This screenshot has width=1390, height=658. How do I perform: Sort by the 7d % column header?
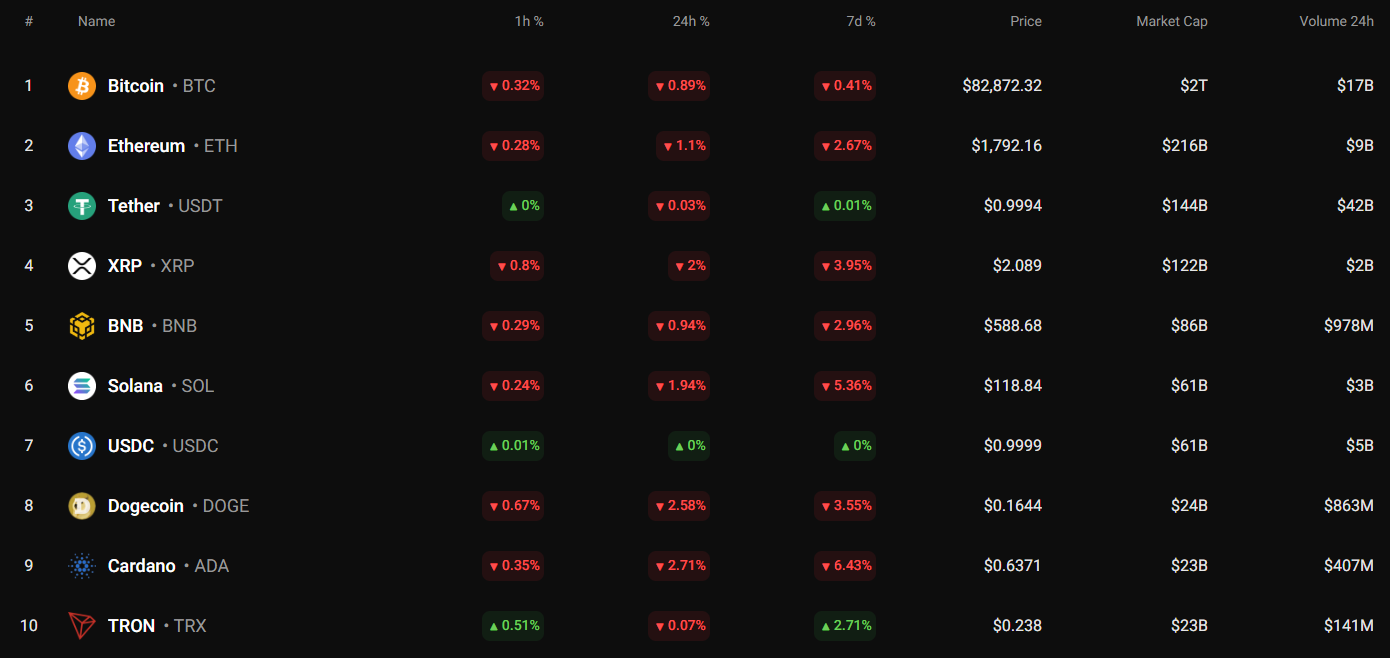860,21
